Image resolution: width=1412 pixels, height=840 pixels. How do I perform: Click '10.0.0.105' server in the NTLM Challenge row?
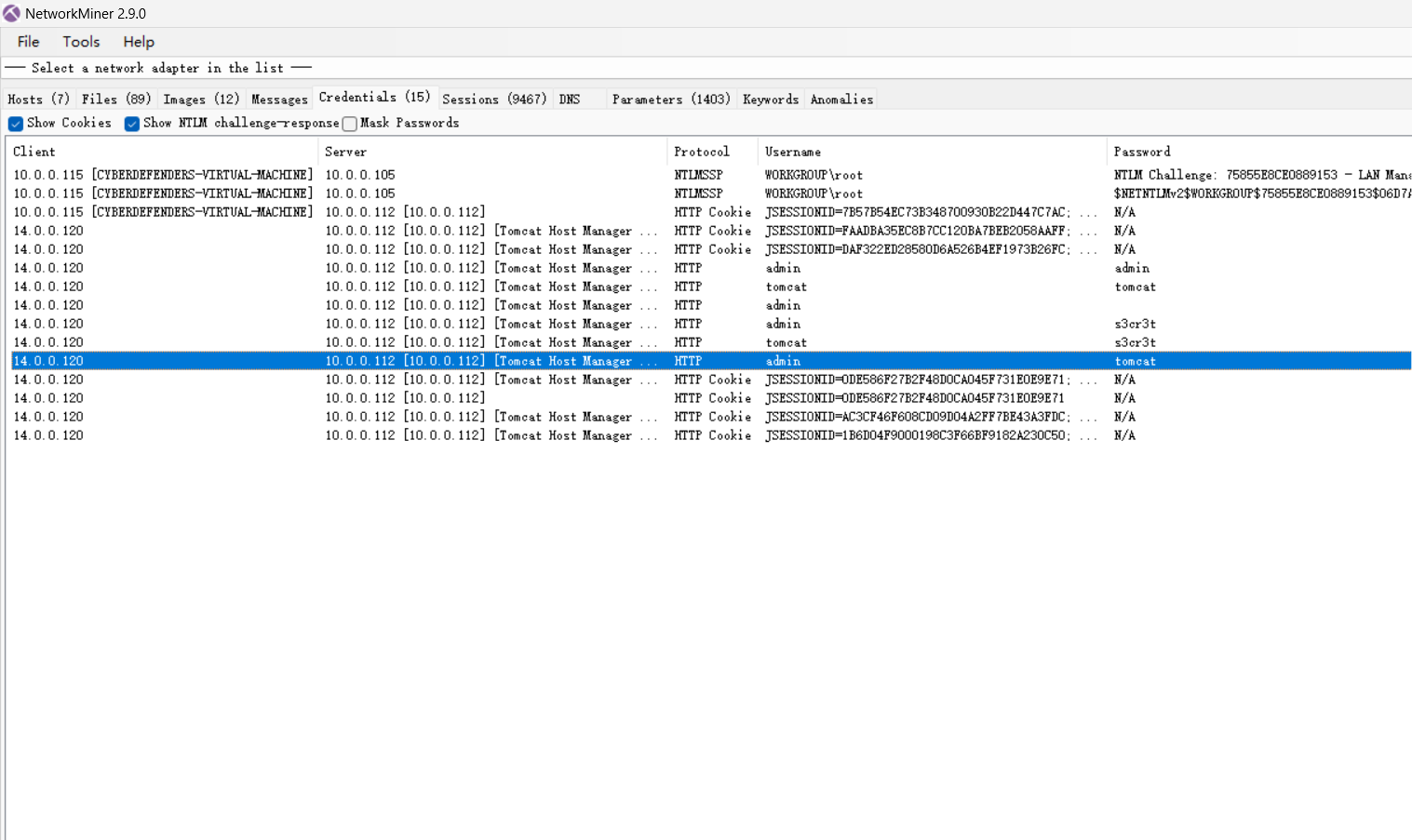(360, 175)
